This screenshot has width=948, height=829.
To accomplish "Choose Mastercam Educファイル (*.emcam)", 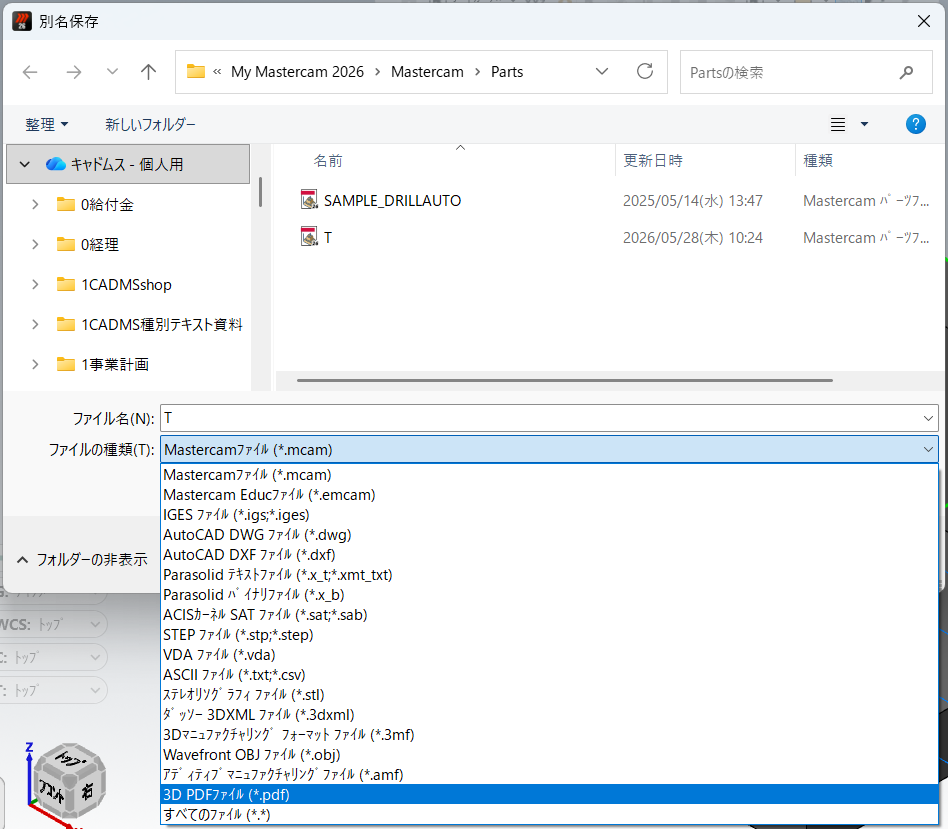I will pyautogui.click(x=549, y=495).
